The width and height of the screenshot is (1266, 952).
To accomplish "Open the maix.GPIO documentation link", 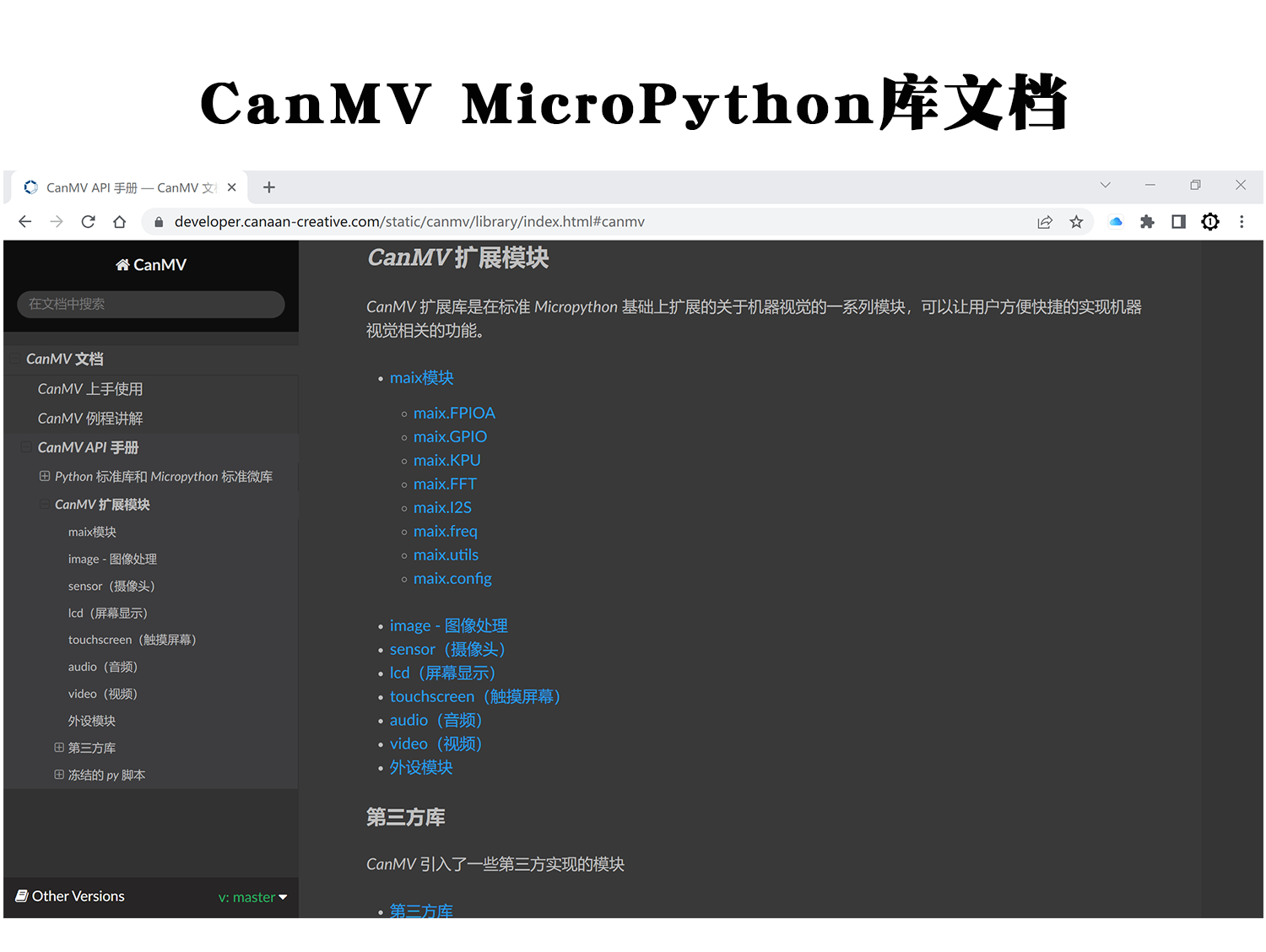I will click(450, 436).
